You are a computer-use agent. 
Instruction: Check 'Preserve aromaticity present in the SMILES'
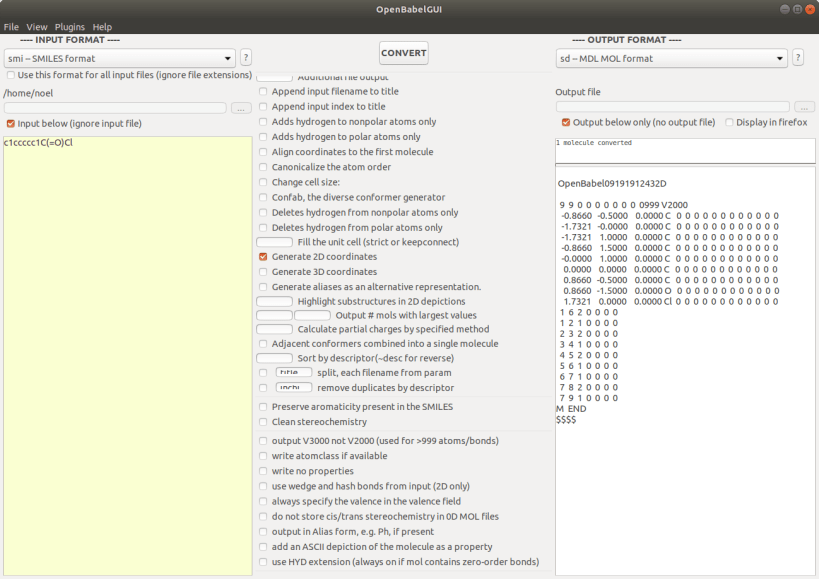point(263,407)
